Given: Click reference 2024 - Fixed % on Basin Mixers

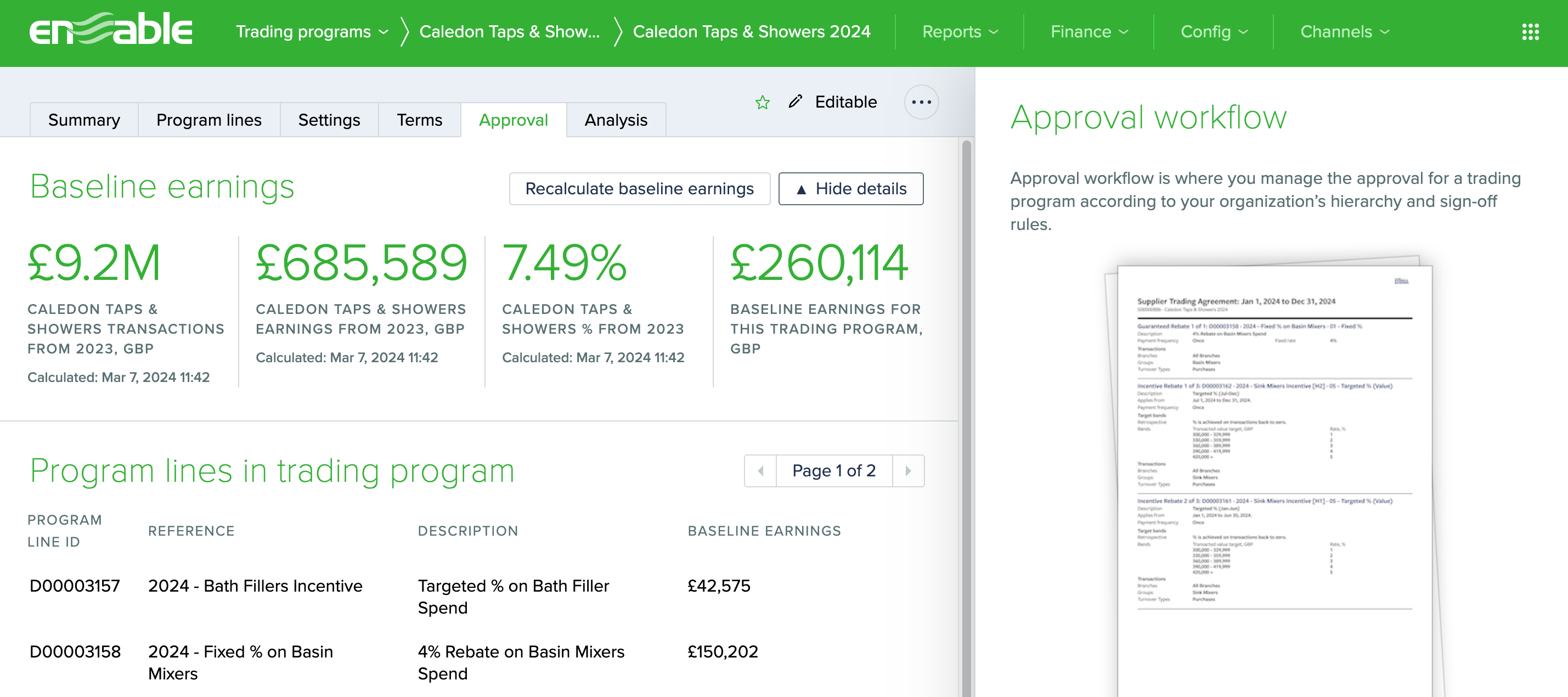Looking at the screenshot, I should coord(240,662).
